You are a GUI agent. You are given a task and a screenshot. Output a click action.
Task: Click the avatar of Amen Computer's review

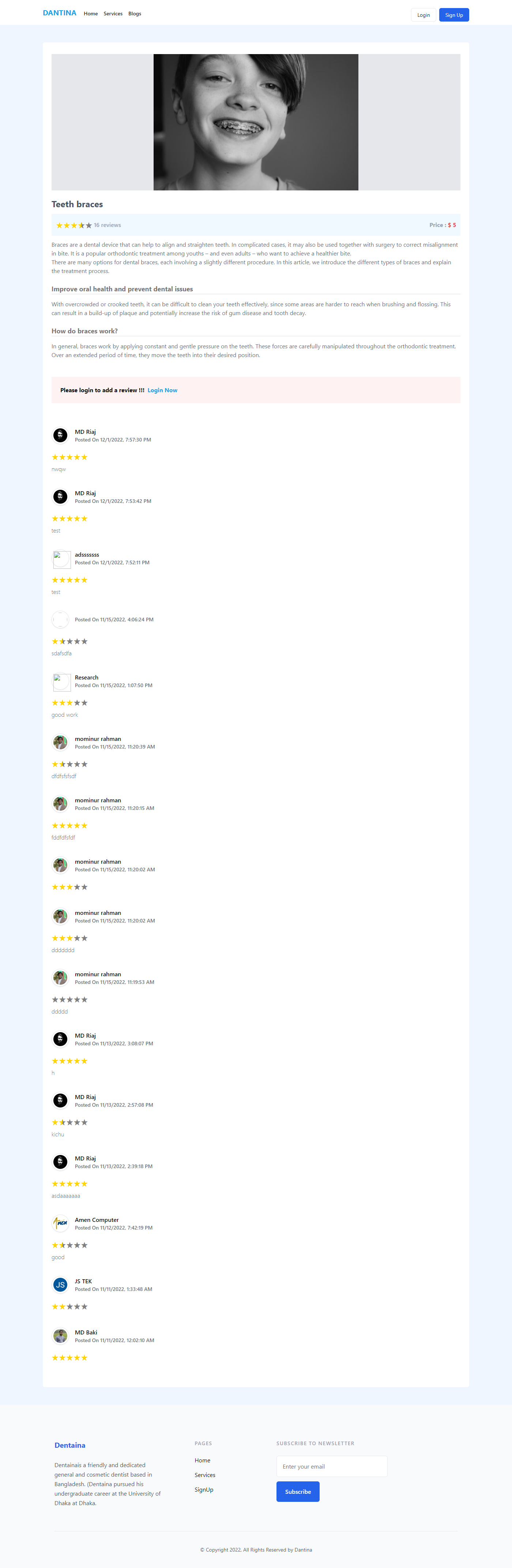click(x=60, y=1223)
